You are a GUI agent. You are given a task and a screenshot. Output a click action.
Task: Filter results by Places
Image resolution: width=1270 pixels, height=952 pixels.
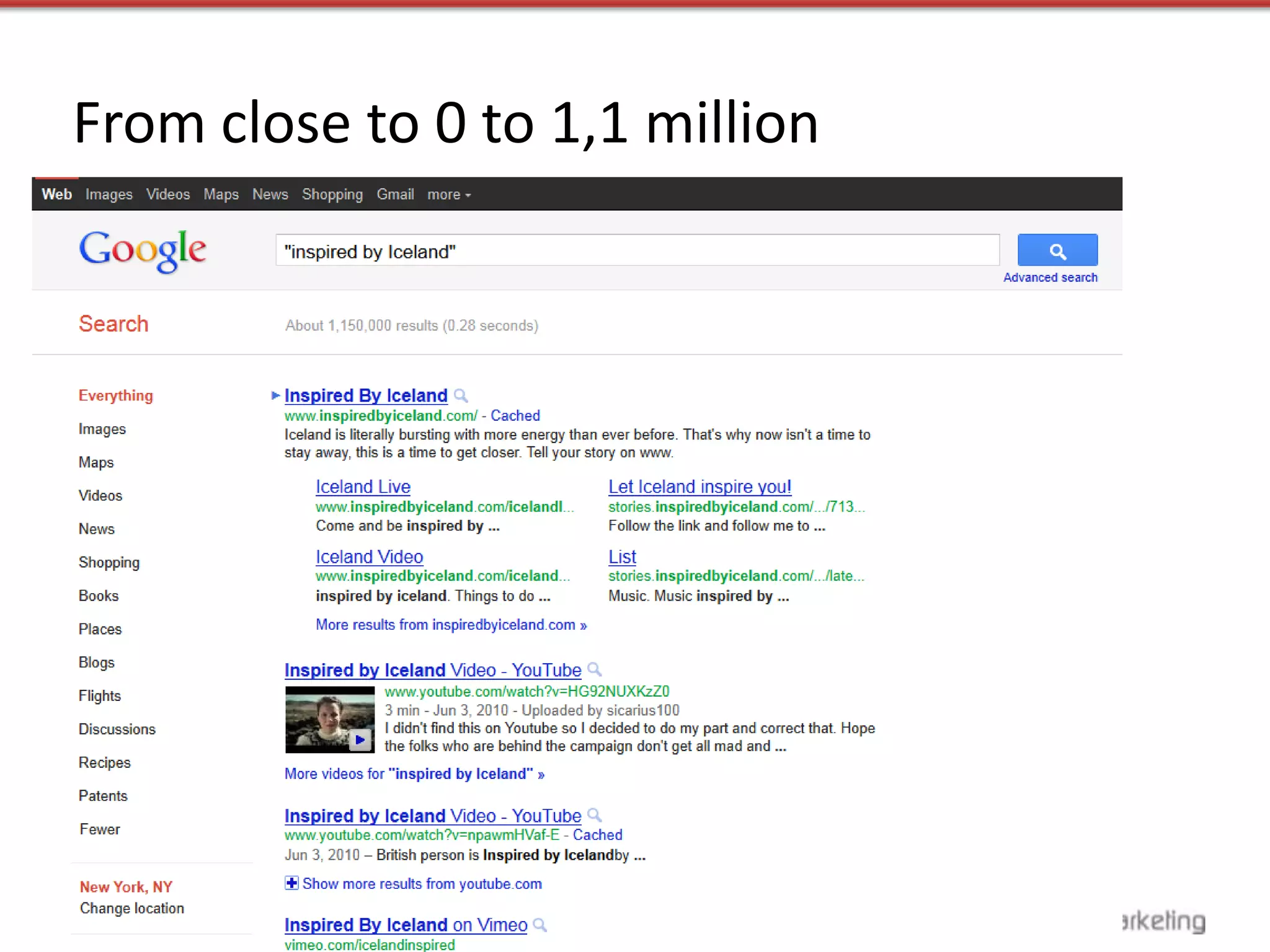coord(100,630)
